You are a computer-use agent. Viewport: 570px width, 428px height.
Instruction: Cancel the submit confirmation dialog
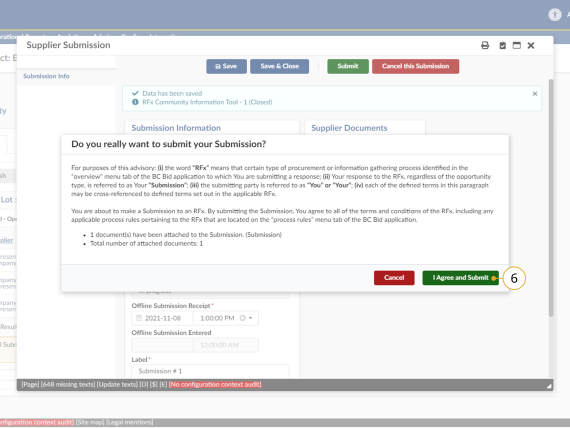click(394, 278)
